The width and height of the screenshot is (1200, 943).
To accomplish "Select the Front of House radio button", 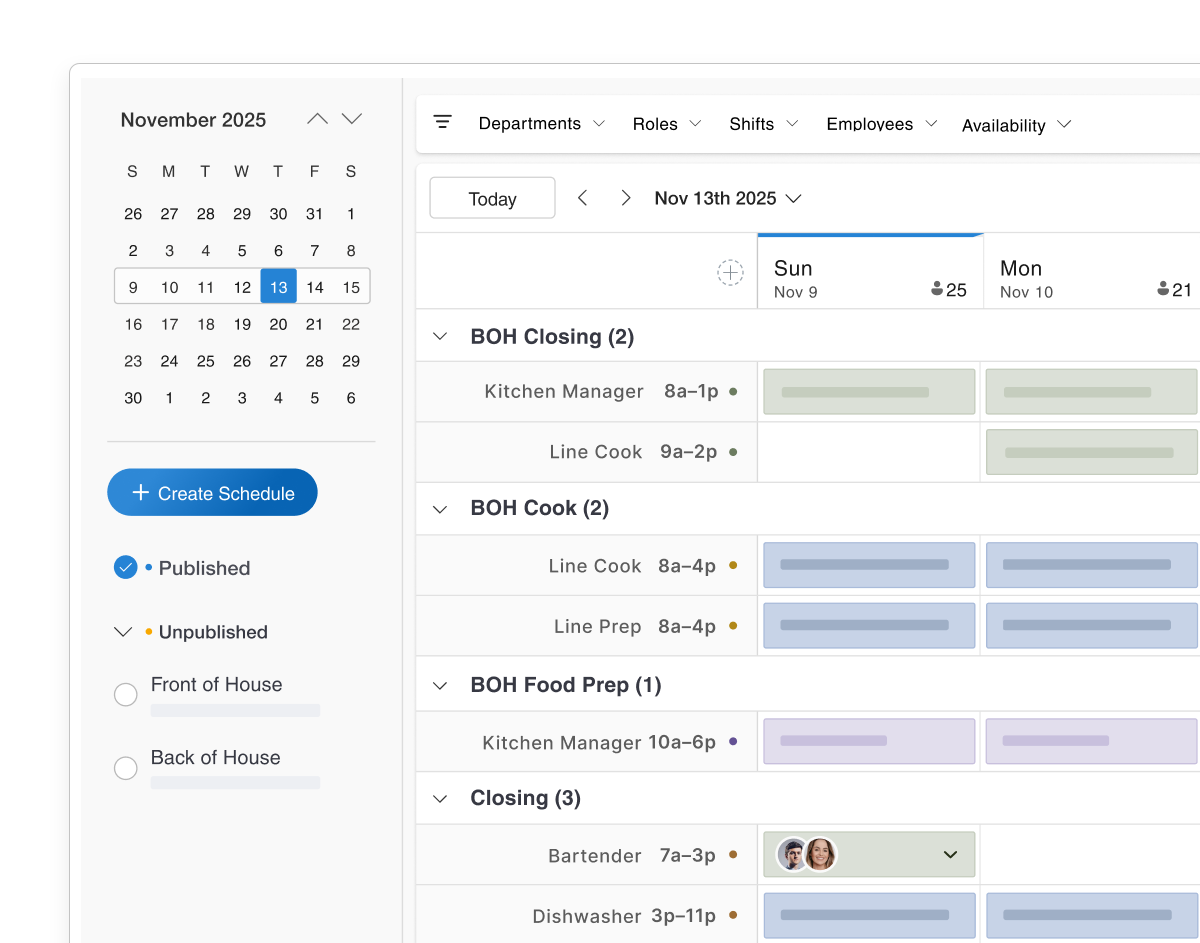I will tap(125, 694).
